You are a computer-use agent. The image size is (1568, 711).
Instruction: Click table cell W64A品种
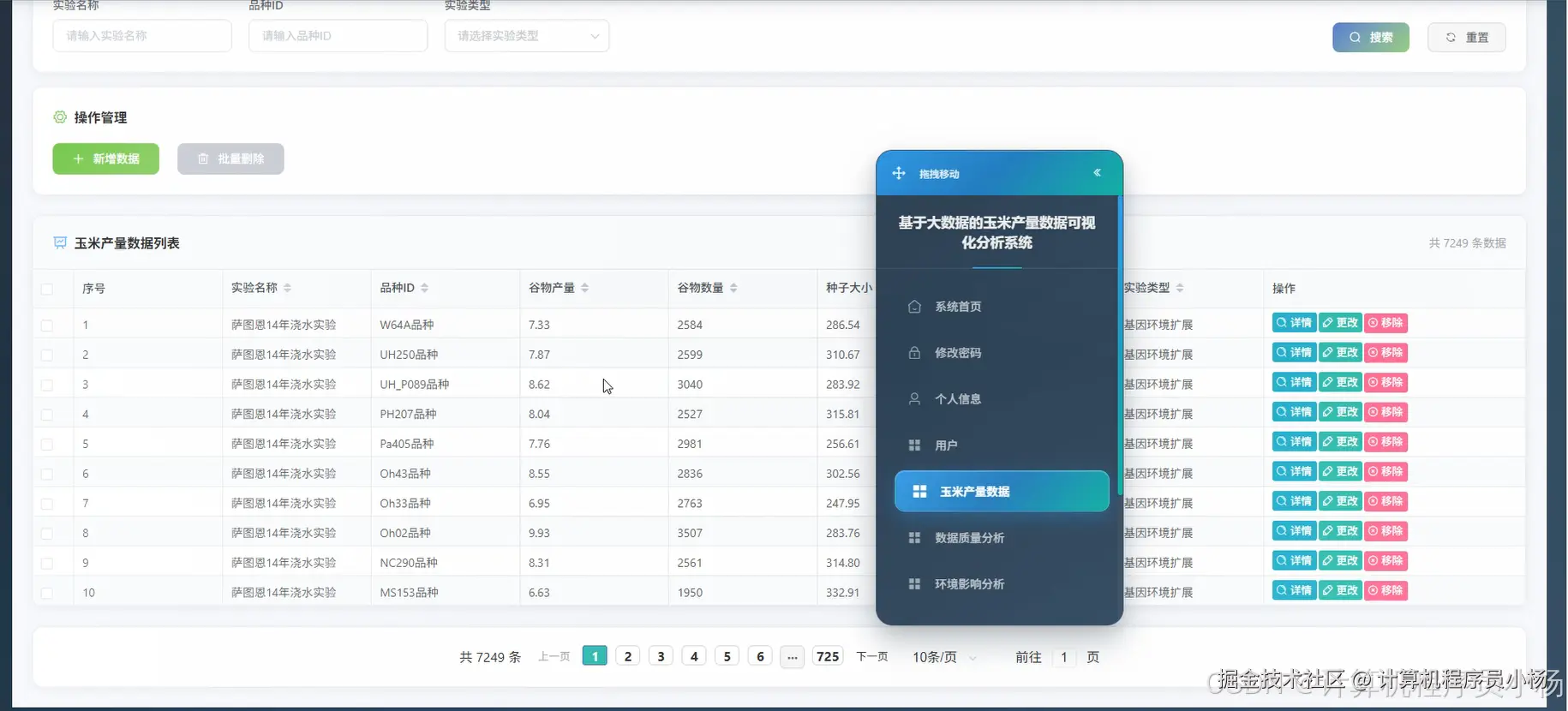[407, 325]
